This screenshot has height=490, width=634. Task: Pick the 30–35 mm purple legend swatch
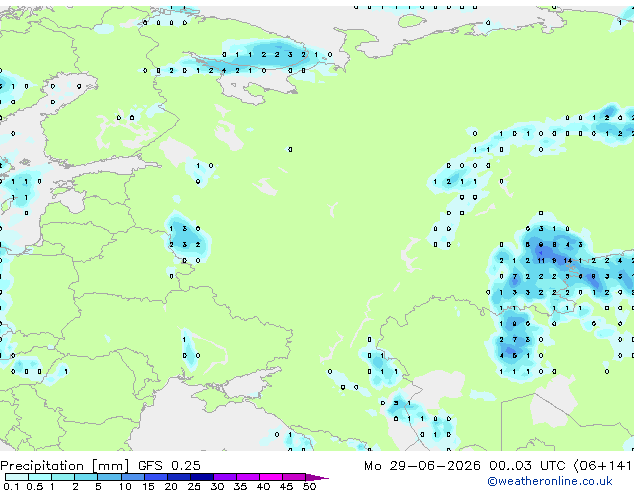(225, 477)
